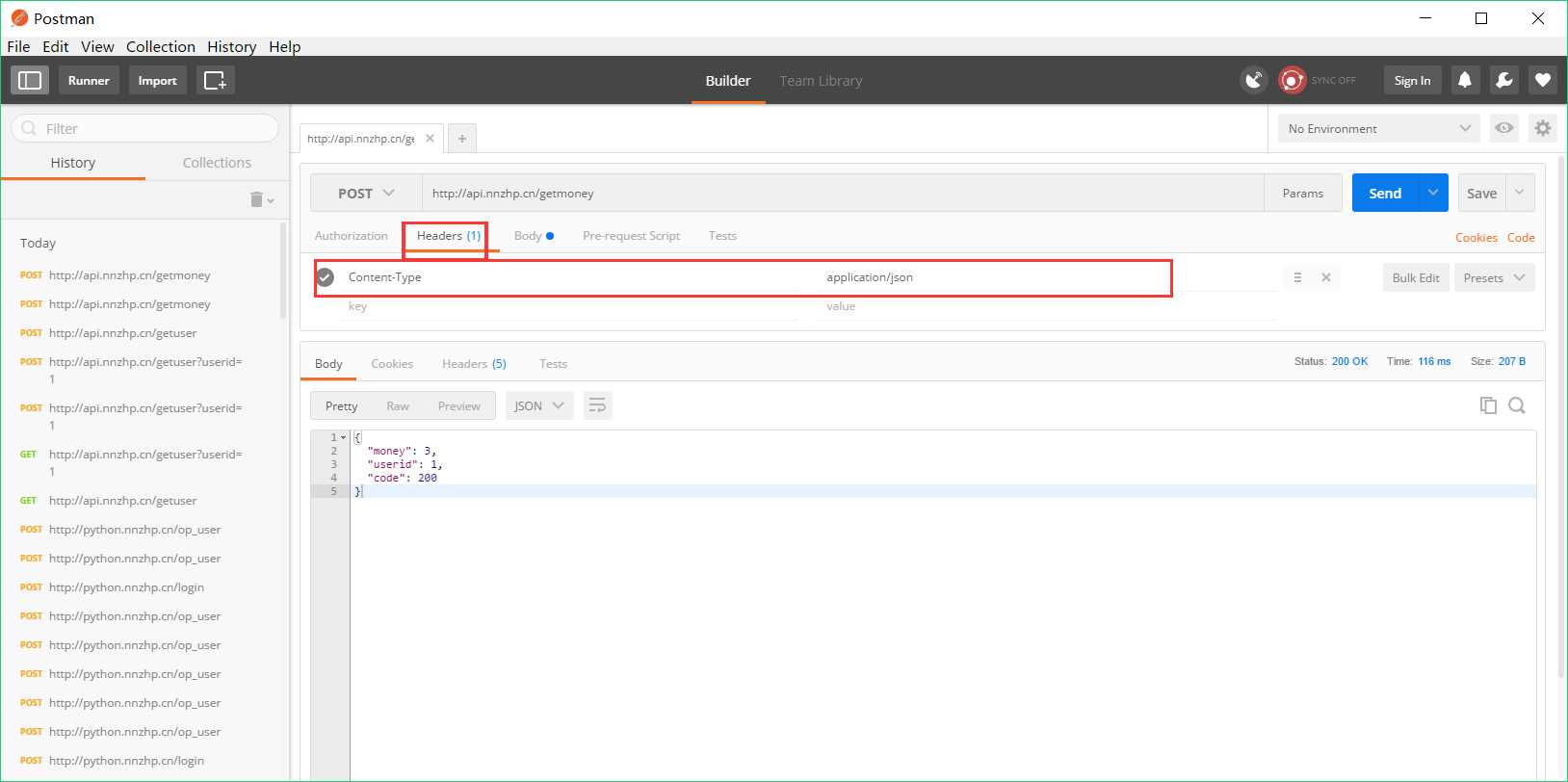
Task: Delete the Content-Type header row
Action: pyautogui.click(x=1326, y=277)
